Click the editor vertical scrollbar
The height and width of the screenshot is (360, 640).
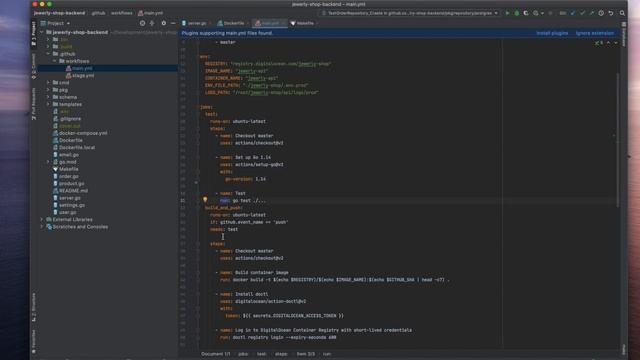(618, 139)
